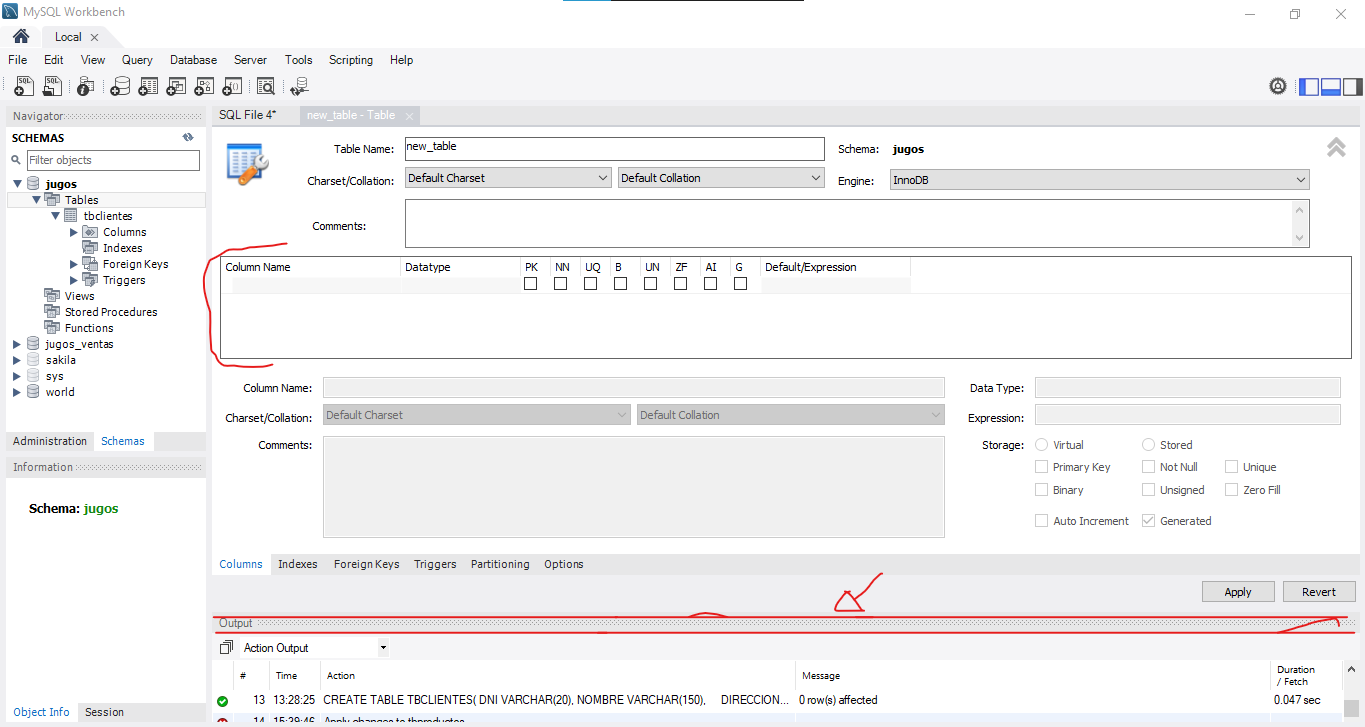The height and width of the screenshot is (727, 1365).
Task: Collapse the jugos schema node
Action: click(x=18, y=184)
